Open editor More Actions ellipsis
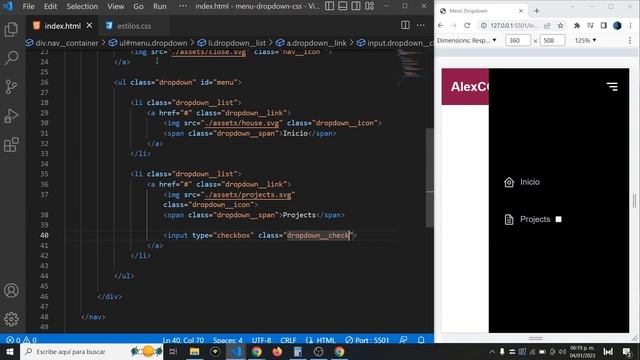Image resolution: width=640 pixels, height=360 pixels. click(x=420, y=25)
